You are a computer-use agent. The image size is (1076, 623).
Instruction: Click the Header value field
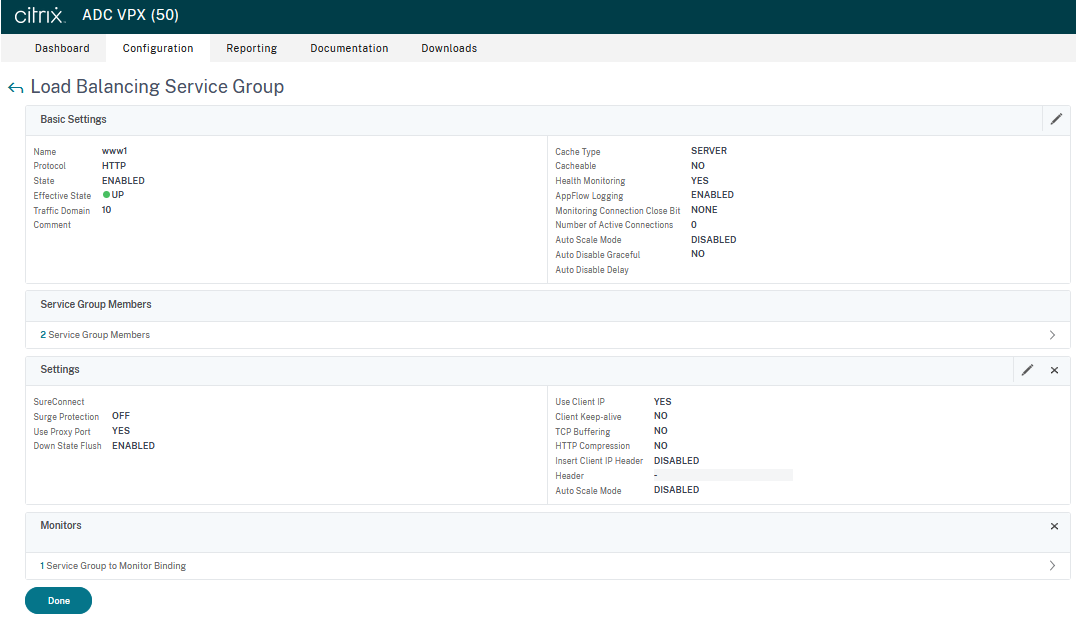(x=722, y=476)
